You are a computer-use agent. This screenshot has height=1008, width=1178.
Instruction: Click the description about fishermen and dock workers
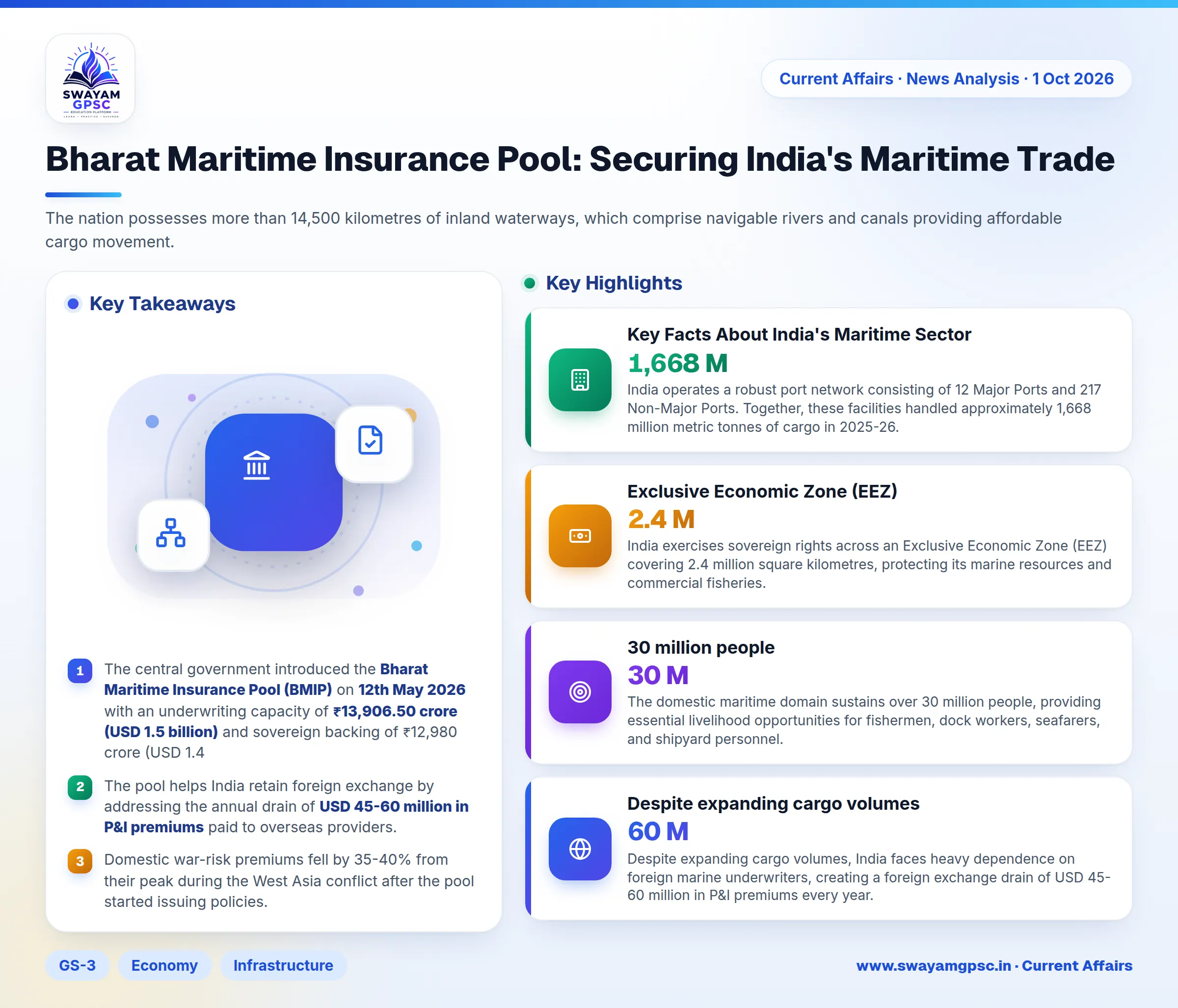click(864, 720)
